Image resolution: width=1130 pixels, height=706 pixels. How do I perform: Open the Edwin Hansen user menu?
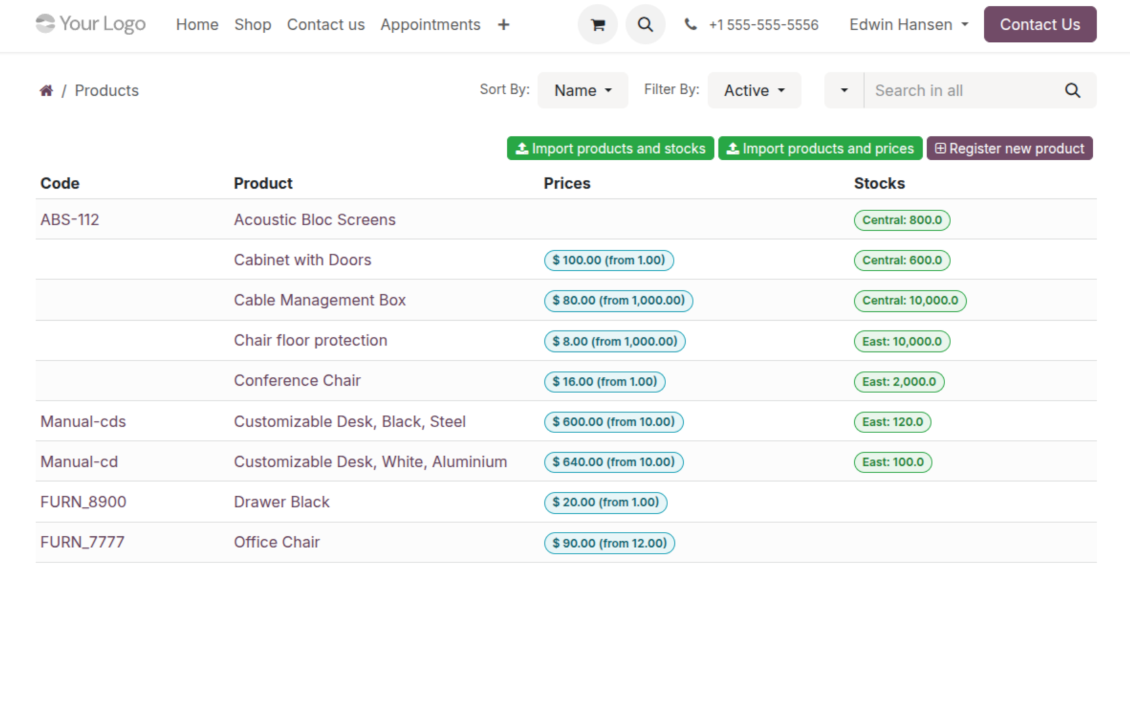(x=908, y=25)
